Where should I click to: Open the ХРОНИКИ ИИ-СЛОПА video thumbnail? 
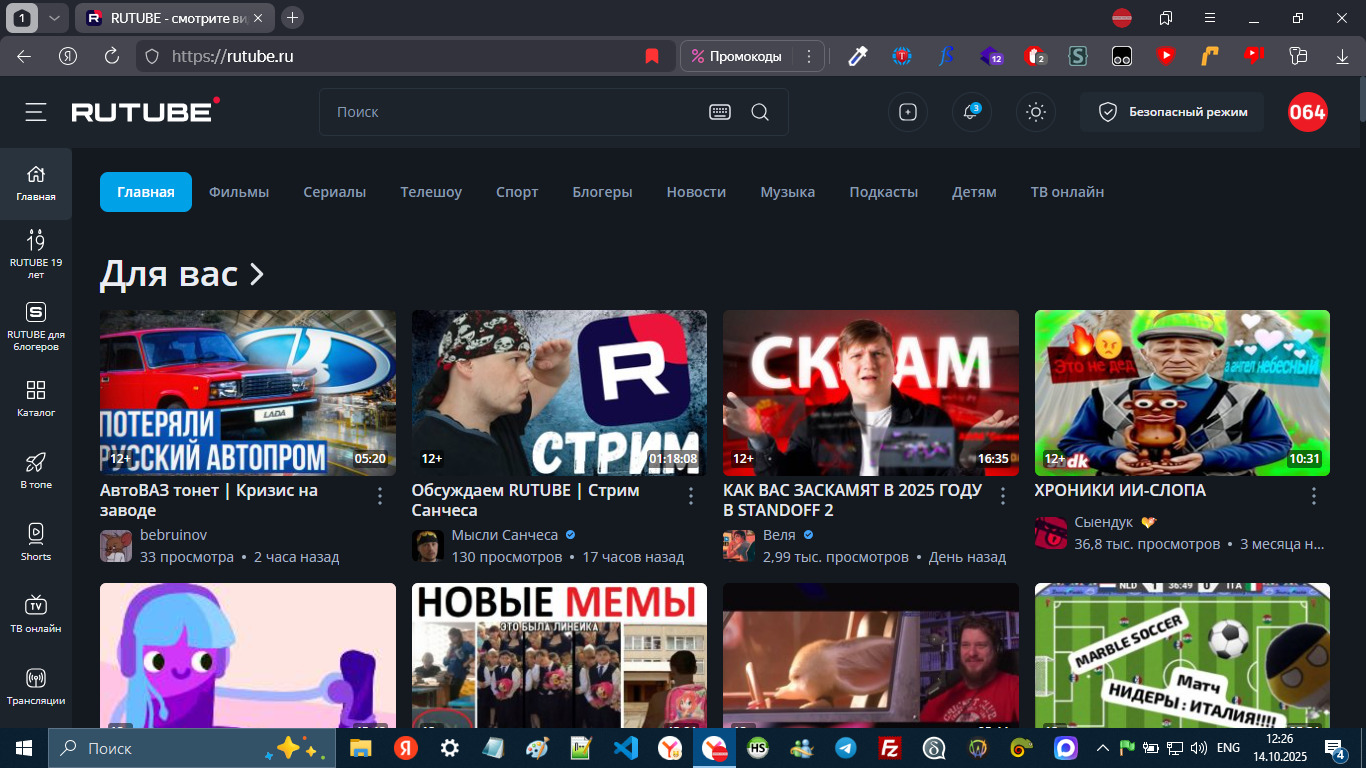(x=1182, y=392)
